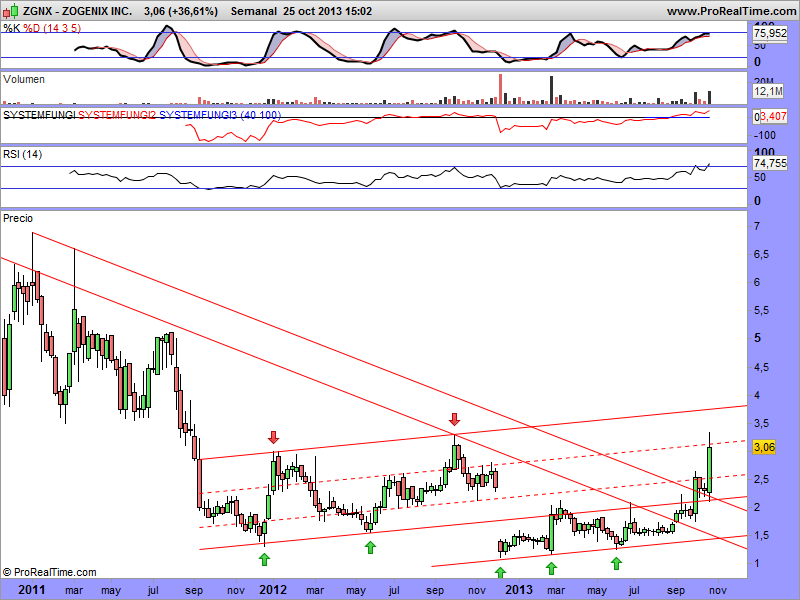Click the '%K %D (14 3 5)' stochastic label
The height and width of the screenshot is (600, 800).
pyautogui.click(x=42, y=28)
